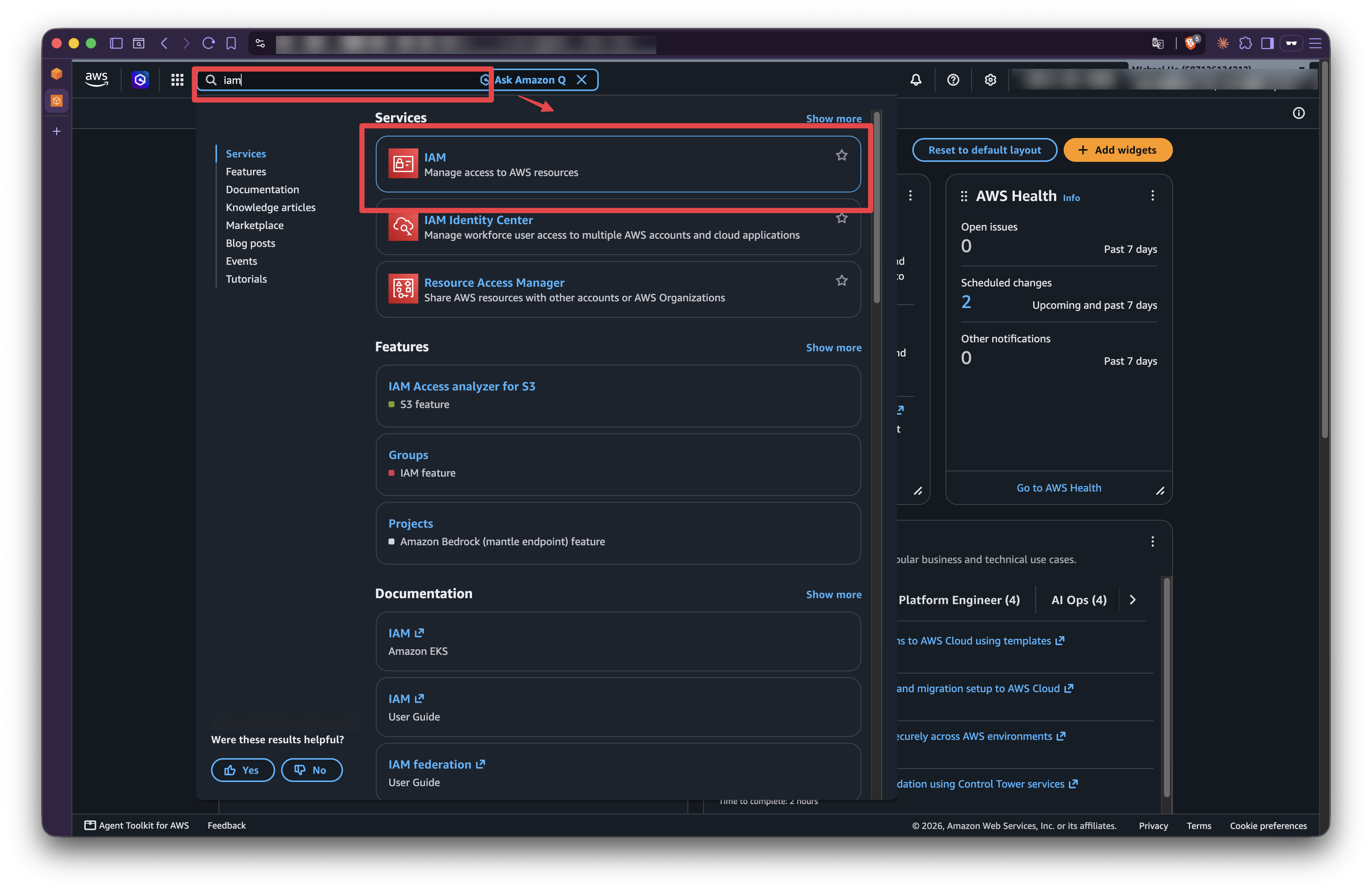Screen dimensions: 1372x892
Task: Answer Yes to results helpful
Action: tap(242, 770)
